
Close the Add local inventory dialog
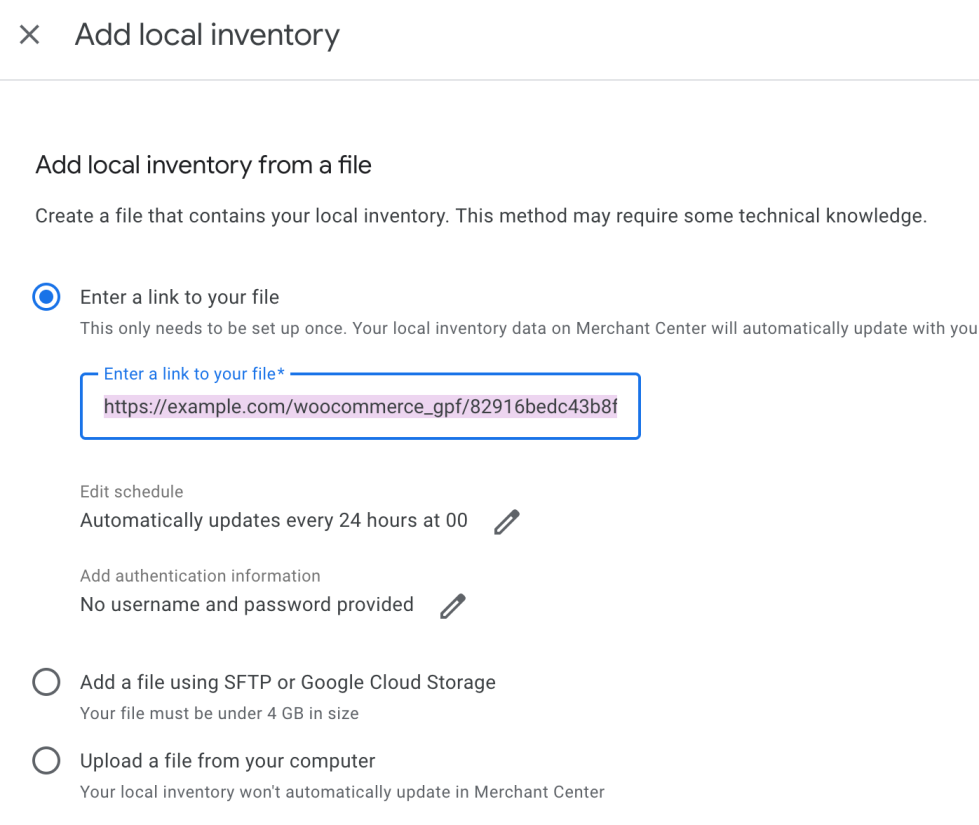coord(30,35)
